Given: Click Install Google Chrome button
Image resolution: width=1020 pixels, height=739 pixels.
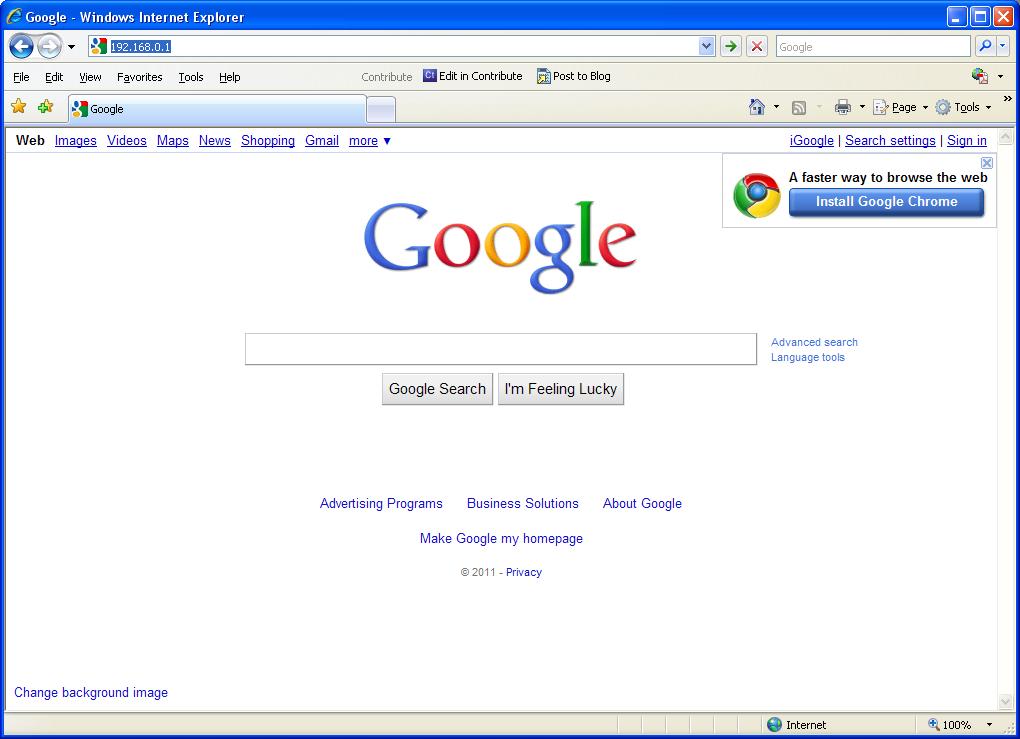Looking at the screenshot, I should (886, 202).
